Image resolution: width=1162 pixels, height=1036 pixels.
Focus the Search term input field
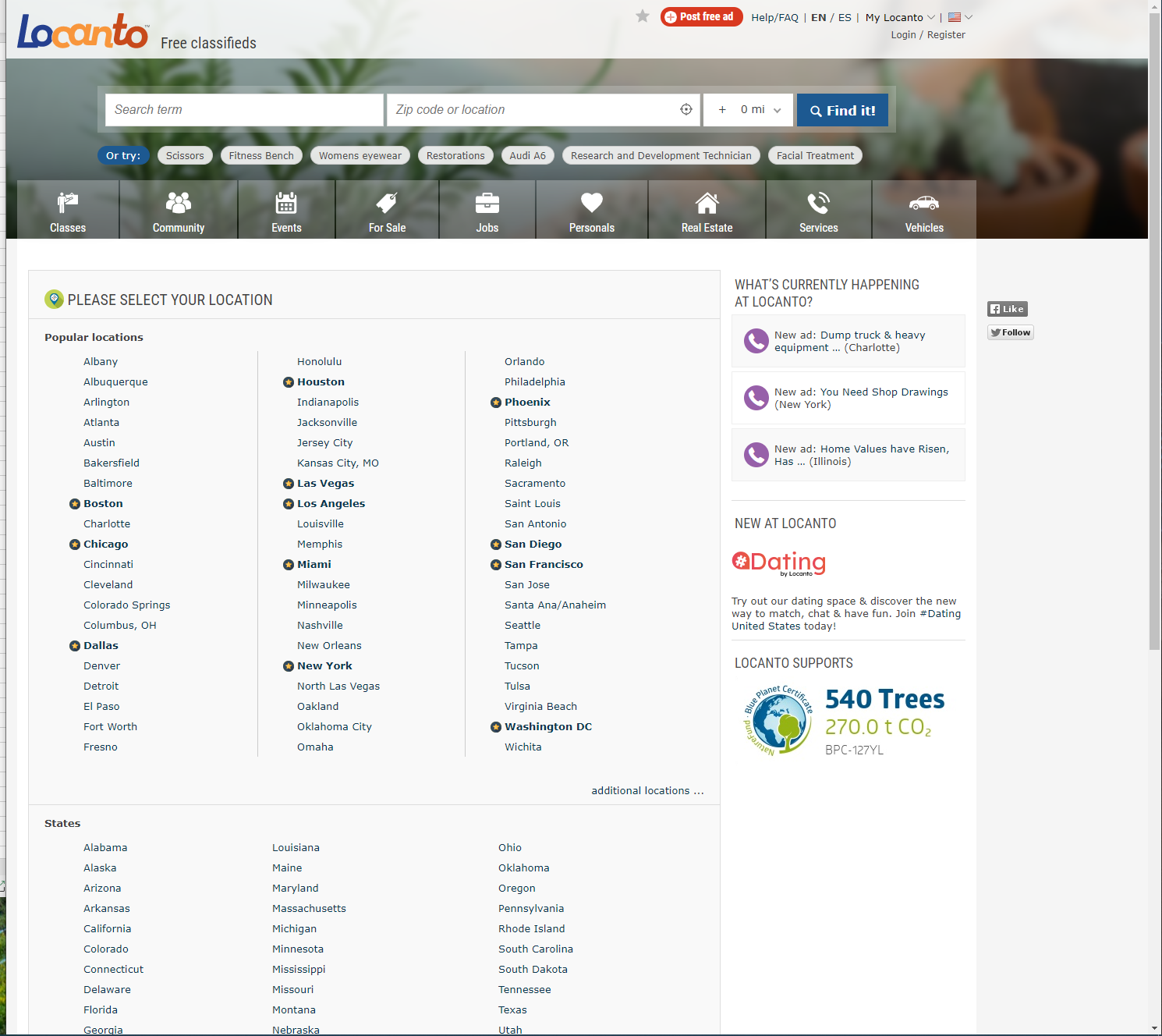tap(244, 110)
